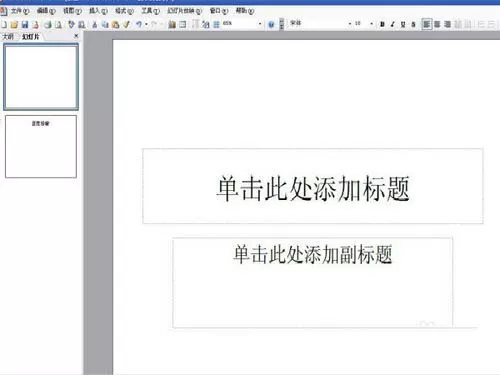Open the 编辑 (Edit) menu
The width and height of the screenshot is (500, 375).
click(46, 11)
